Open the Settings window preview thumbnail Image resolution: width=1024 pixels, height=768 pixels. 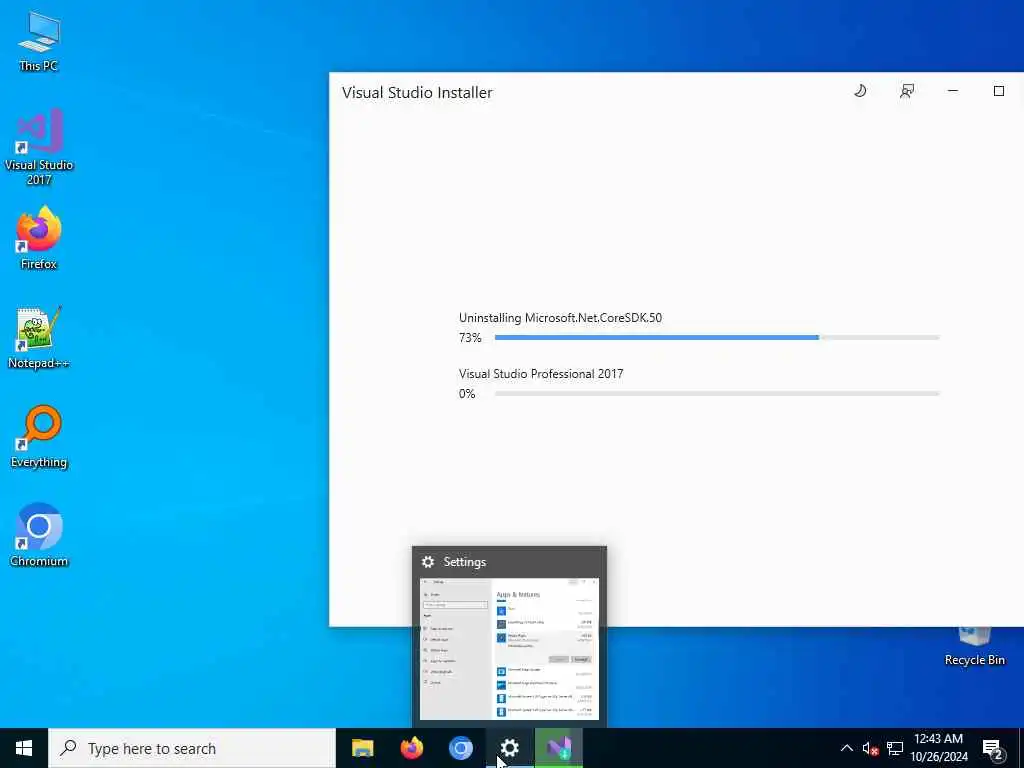pyautogui.click(x=509, y=648)
